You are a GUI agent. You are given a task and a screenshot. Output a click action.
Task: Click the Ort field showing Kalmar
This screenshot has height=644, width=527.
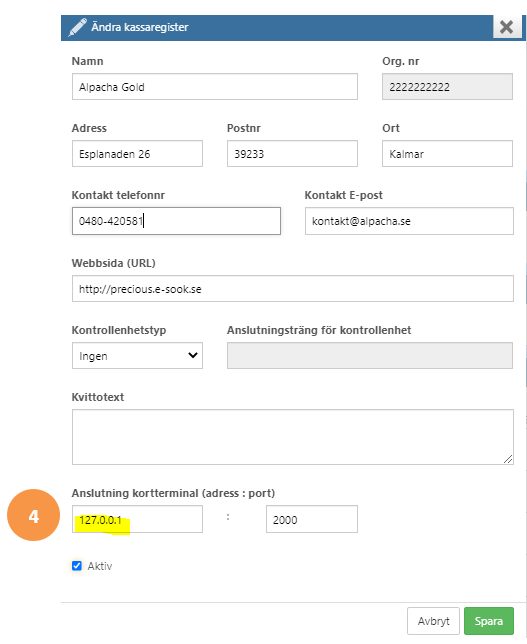click(447, 154)
